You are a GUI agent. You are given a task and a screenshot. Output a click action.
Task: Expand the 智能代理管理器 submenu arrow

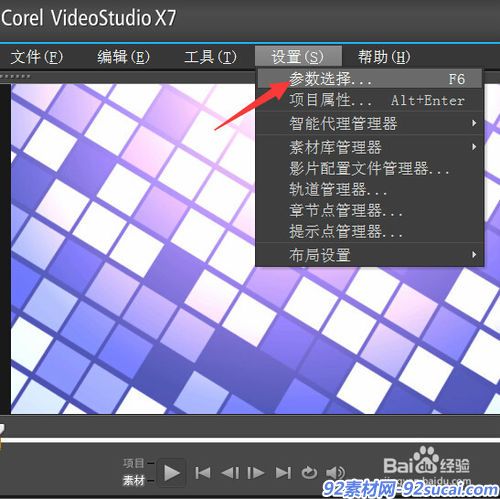tap(474, 123)
